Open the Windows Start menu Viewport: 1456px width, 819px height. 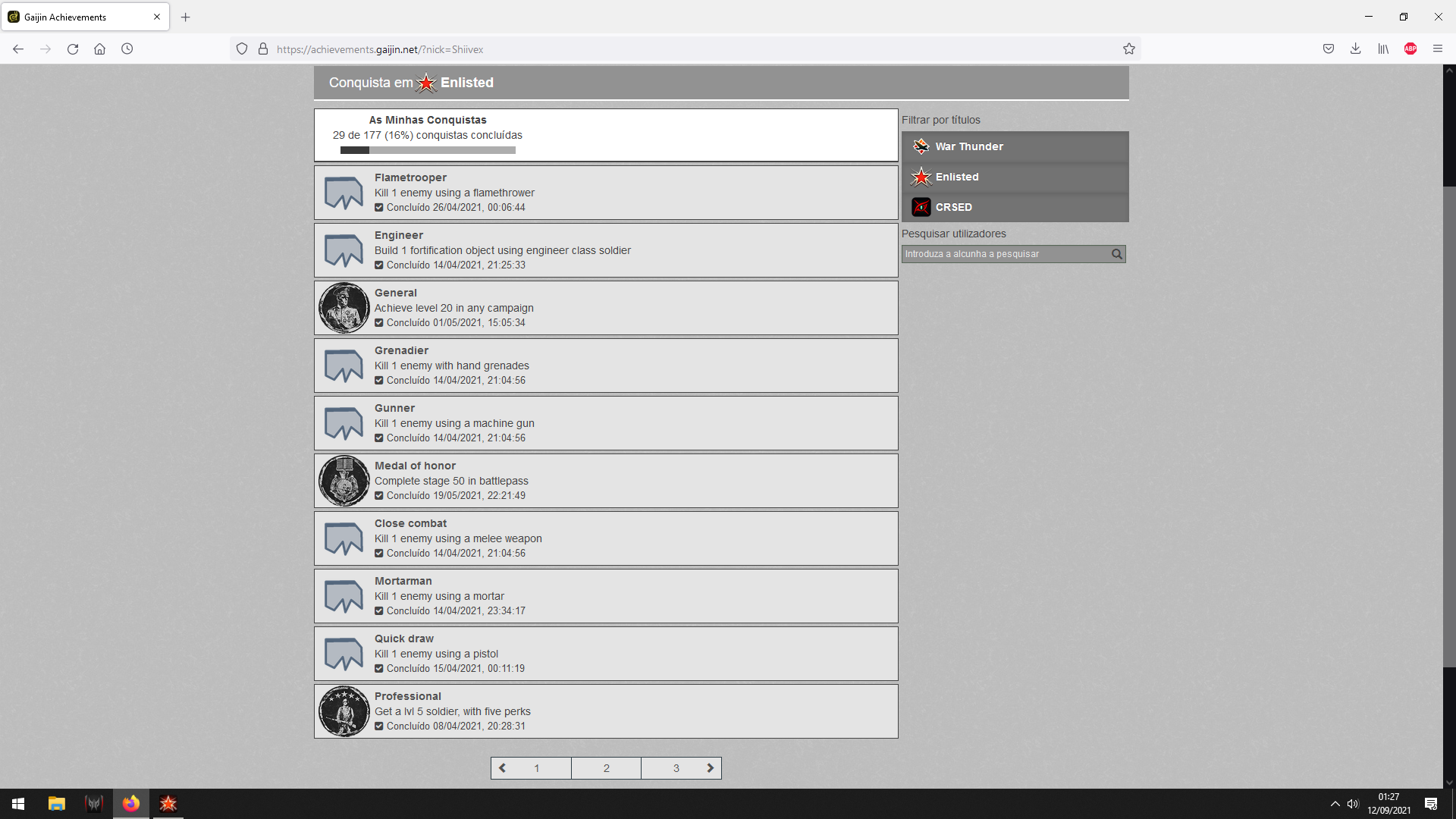[18, 804]
